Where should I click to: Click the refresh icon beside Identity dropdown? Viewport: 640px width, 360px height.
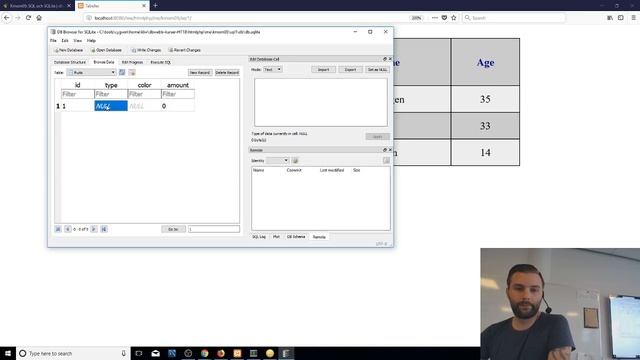pos(295,160)
